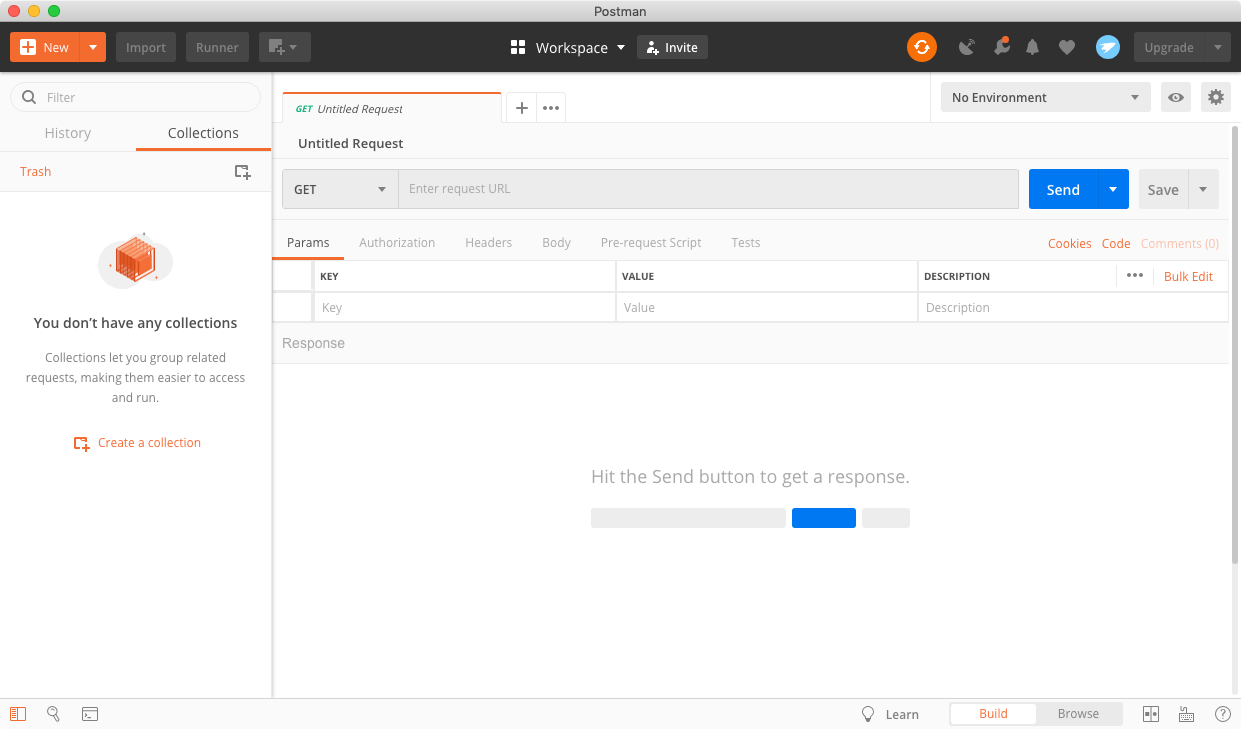Open keyboard shortcuts icon in status bar
The height and width of the screenshot is (729, 1241).
(1186, 714)
